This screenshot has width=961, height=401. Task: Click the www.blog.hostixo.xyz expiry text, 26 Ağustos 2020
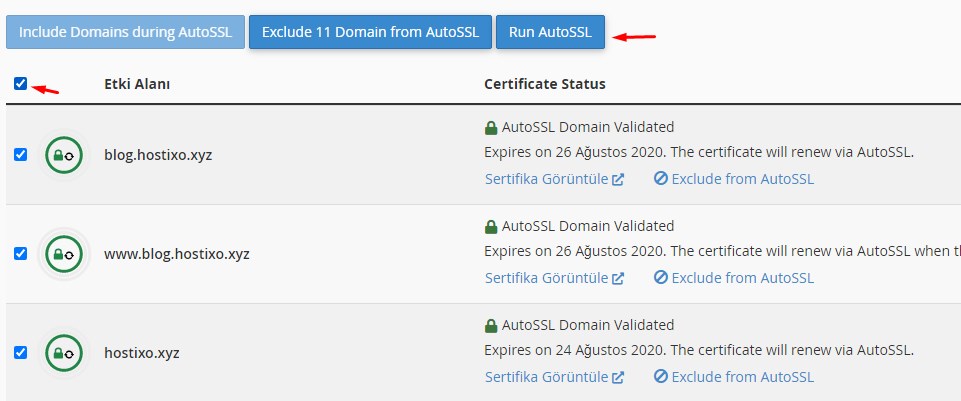723,251
